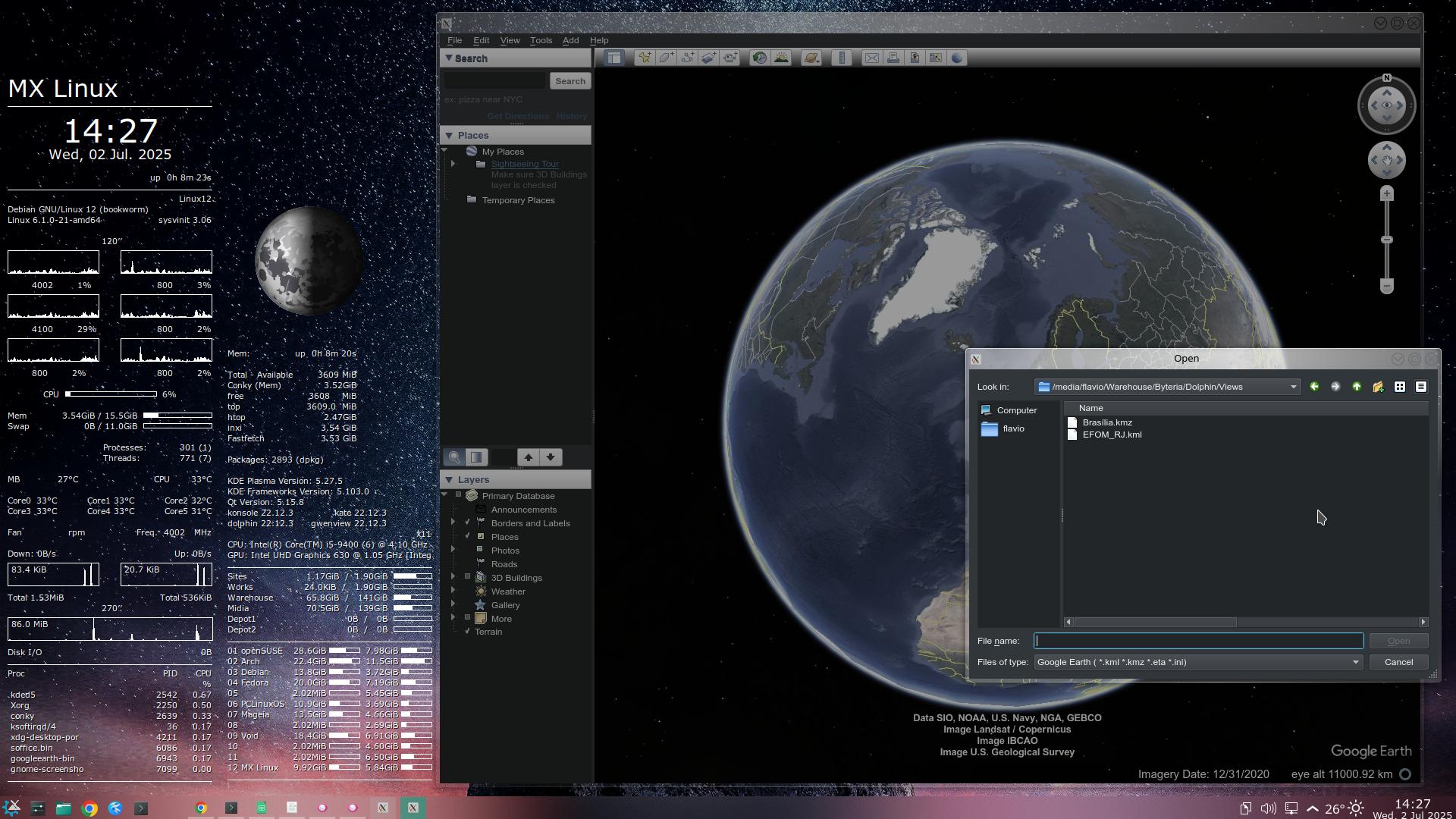Click the Save Image toolbar icon
Screen dimensions: 1456x819
(x=915, y=58)
